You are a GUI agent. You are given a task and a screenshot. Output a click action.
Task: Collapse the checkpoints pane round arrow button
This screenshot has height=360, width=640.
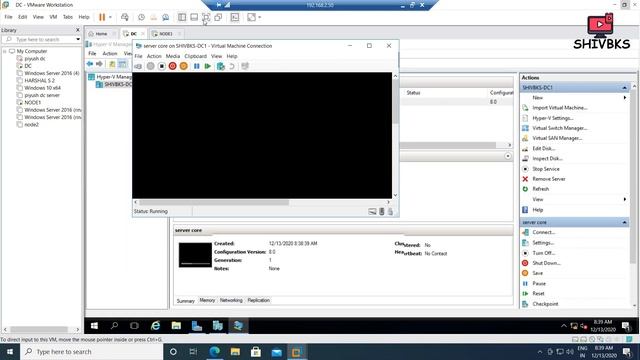point(508,156)
